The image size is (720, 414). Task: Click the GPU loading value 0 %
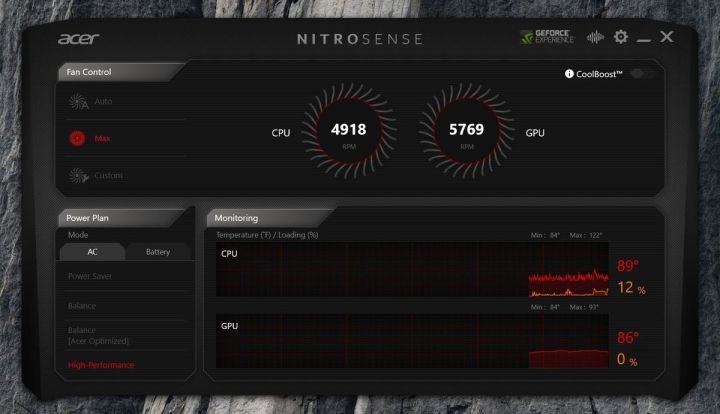click(627, 359)
